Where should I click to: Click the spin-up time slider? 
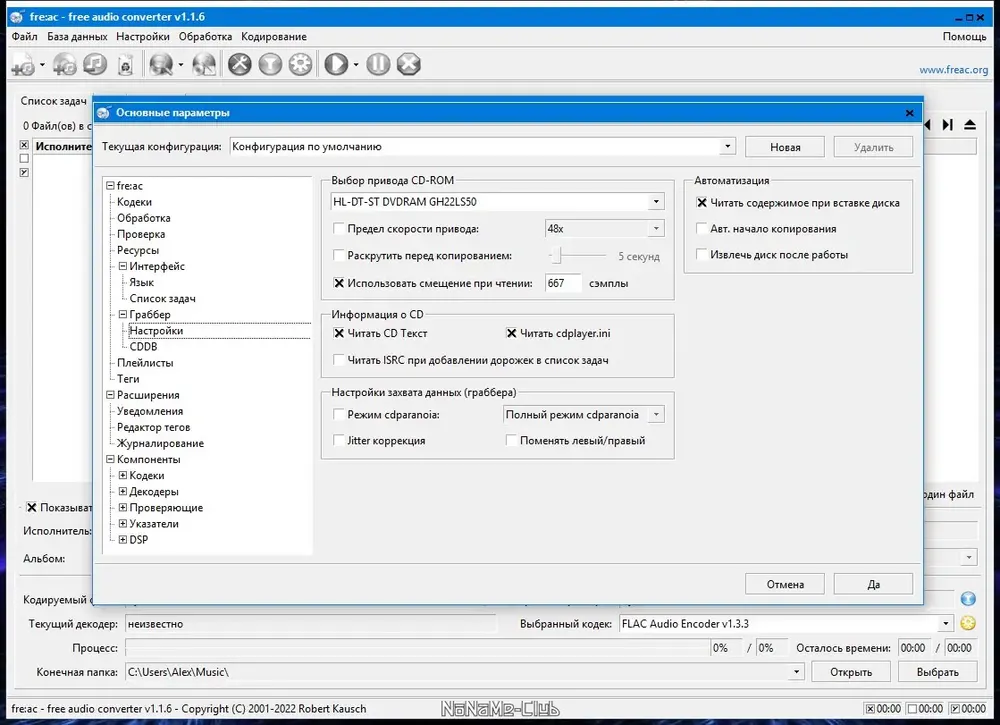point(577,256)
